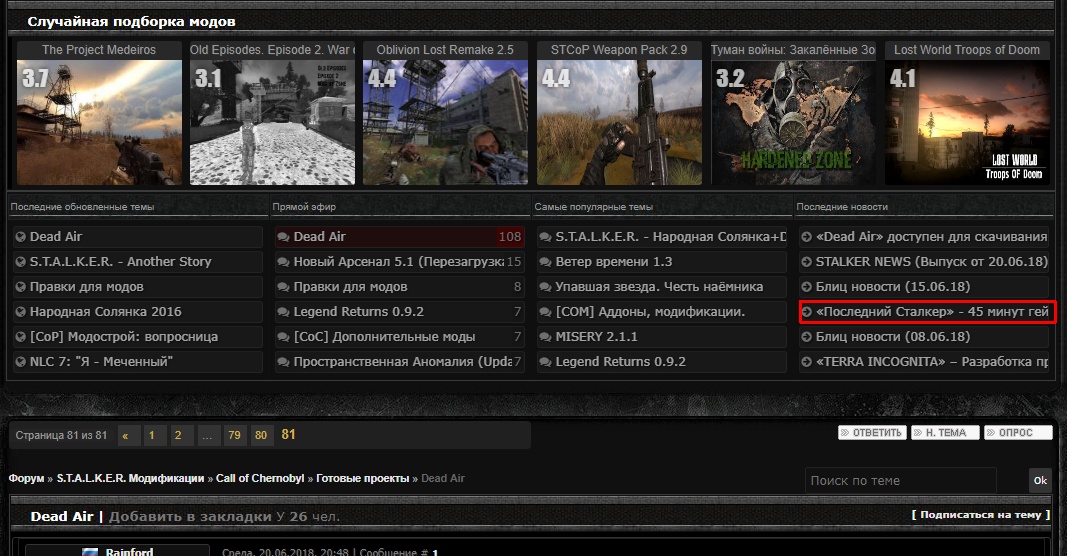Screen dimensions: 1067x556
Task: Open Правки для модов in updated topics
Action: pyautogui.click(x=86, y=287)
